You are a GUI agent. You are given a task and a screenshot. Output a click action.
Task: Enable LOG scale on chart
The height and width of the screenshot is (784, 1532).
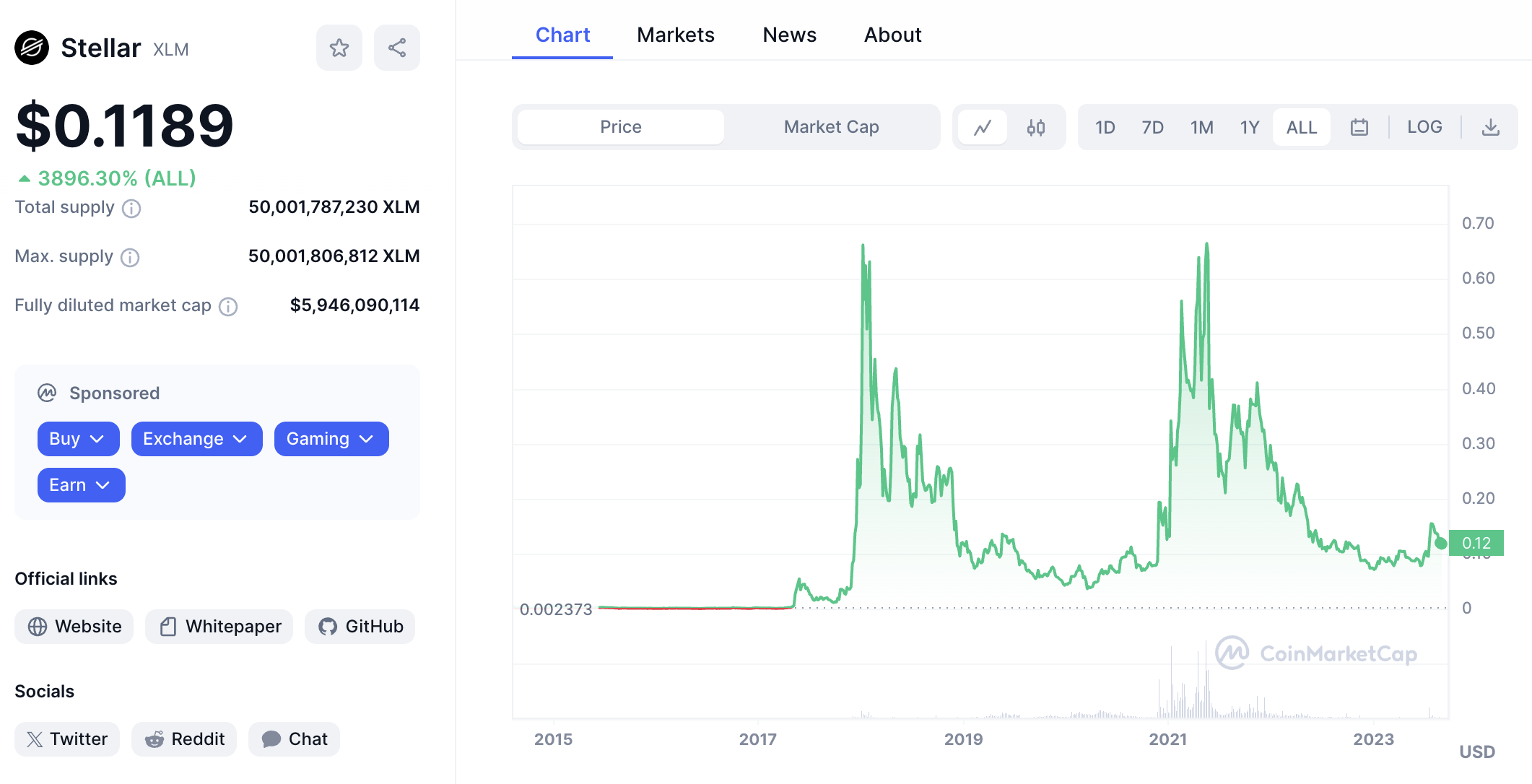(x=1424, y=127)
